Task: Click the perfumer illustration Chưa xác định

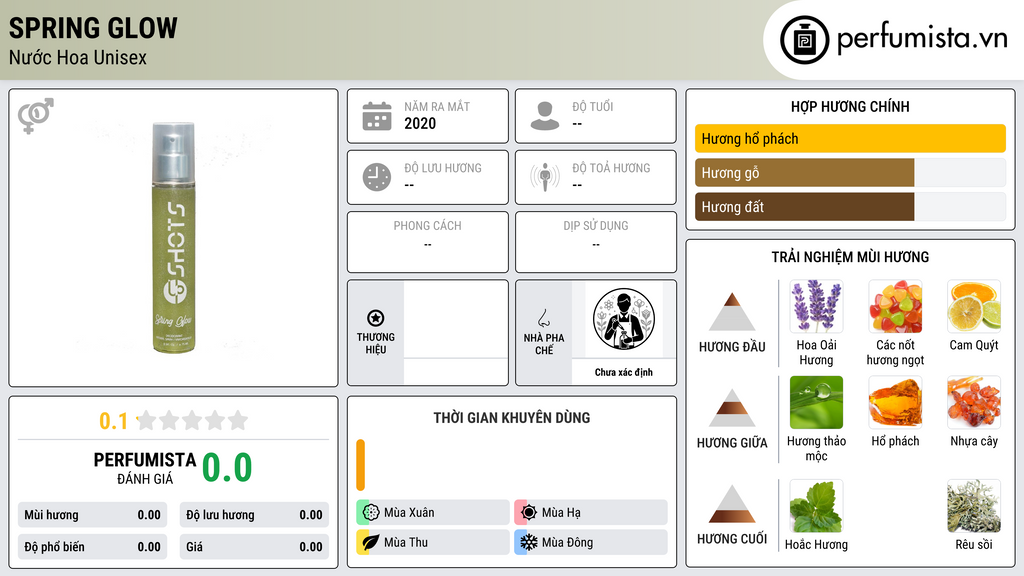Action: click(x=624, y=319)
